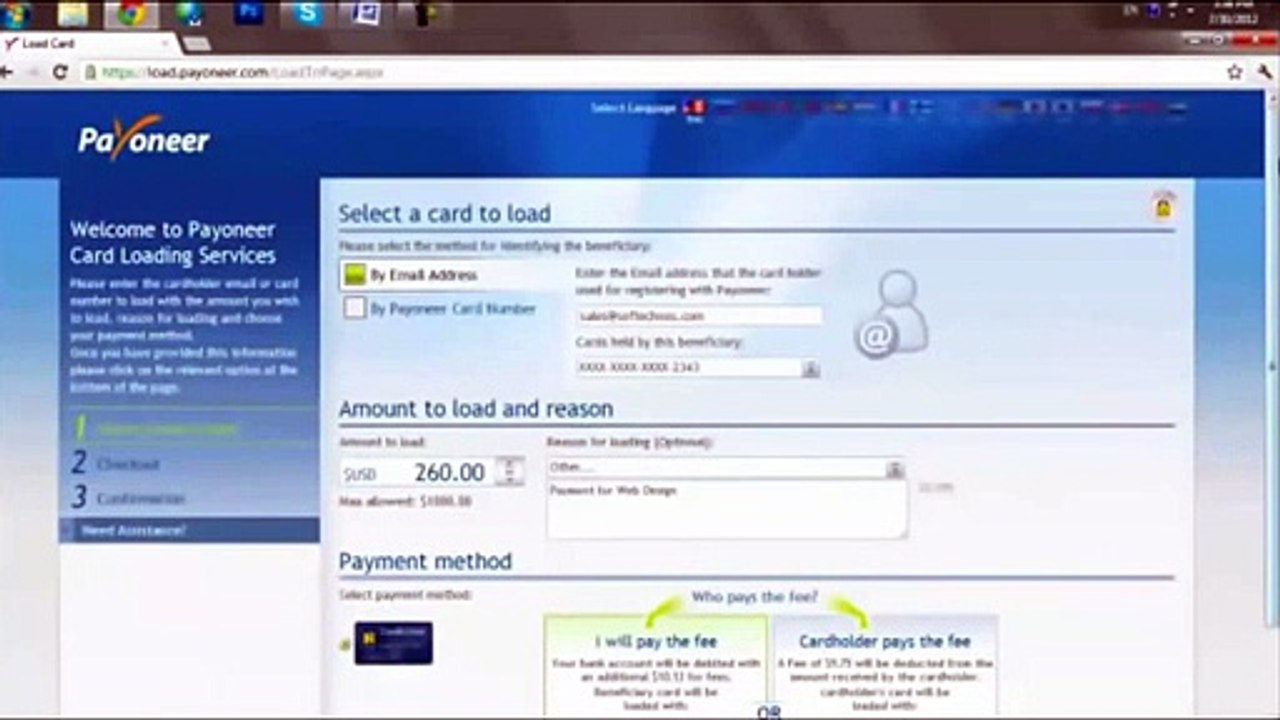The height and width of the screenshot is (720, 1280).
Task: Open the Windows Start menu
Action: [x=17, y=14]
